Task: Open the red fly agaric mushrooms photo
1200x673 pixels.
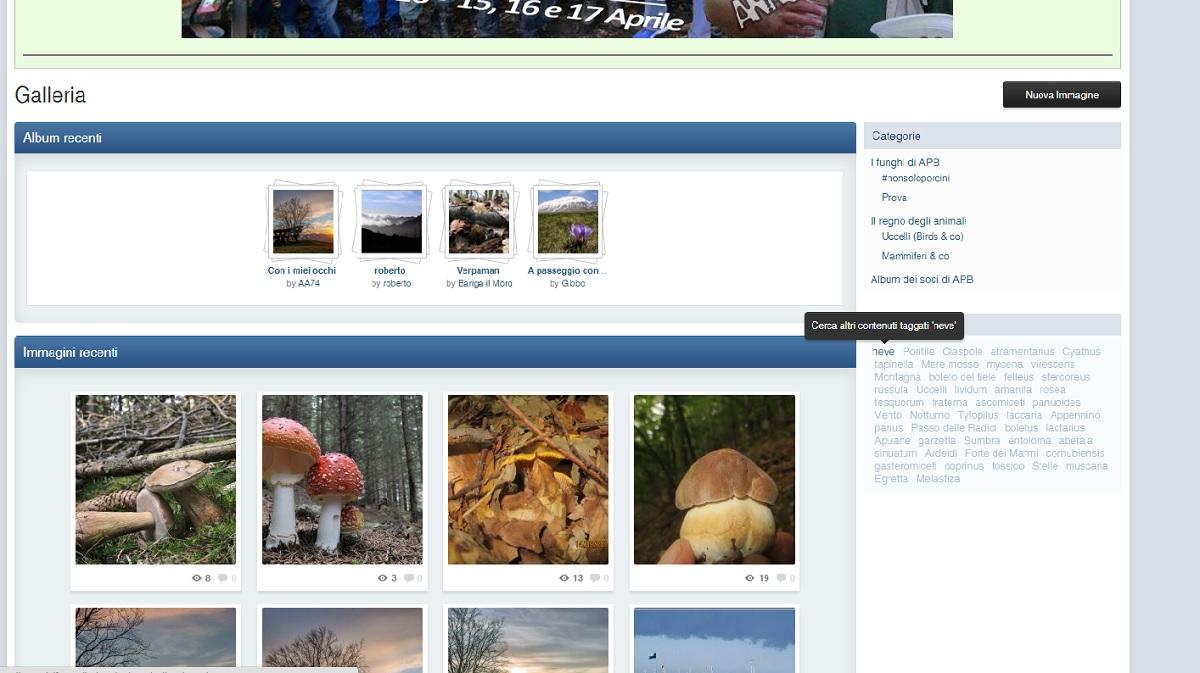Action: tap(342, 480)
